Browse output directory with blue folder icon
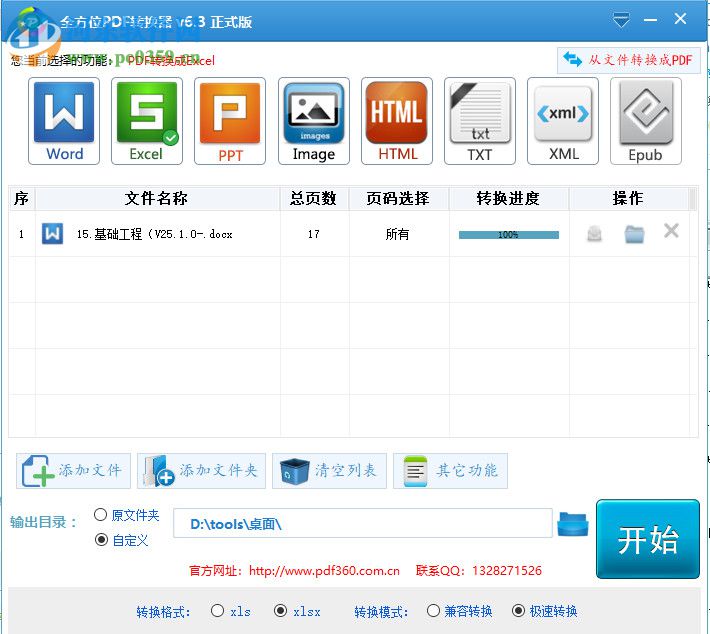This screenshot has height=634, width=710. [x=573, y=524]
